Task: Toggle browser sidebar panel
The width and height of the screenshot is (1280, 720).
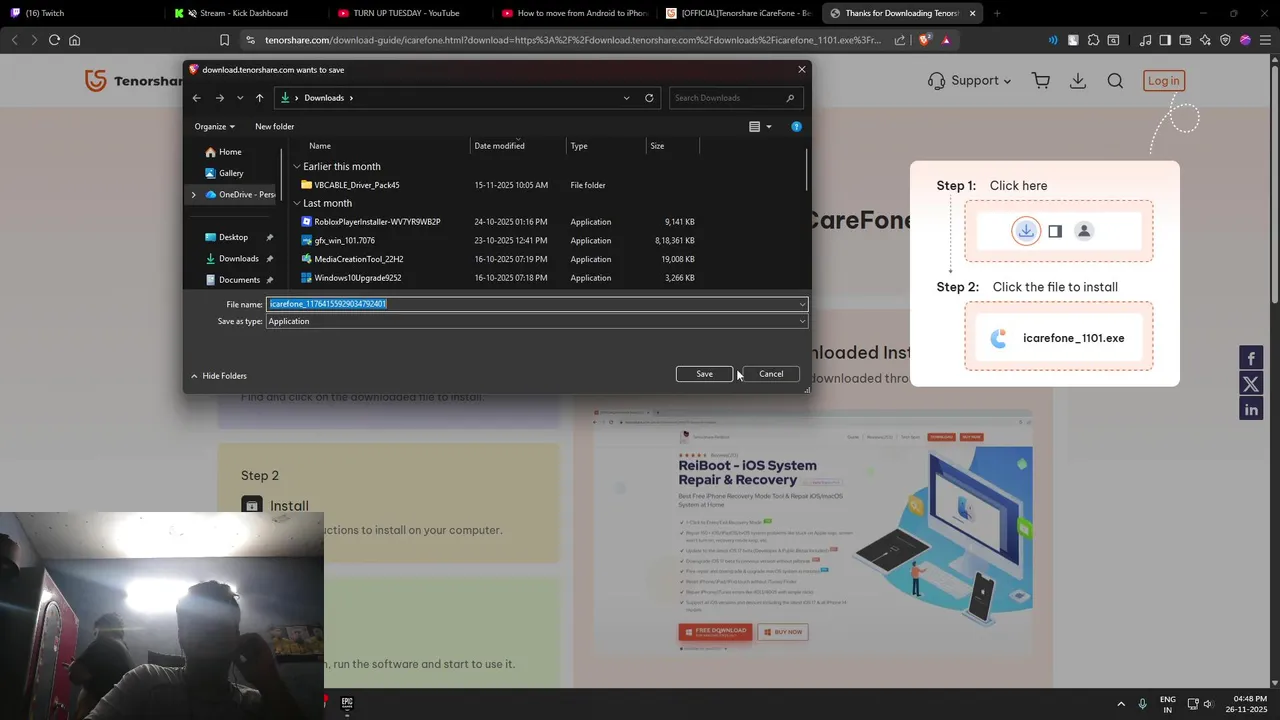Action: pyautogui.click(x=1165, y=40)
